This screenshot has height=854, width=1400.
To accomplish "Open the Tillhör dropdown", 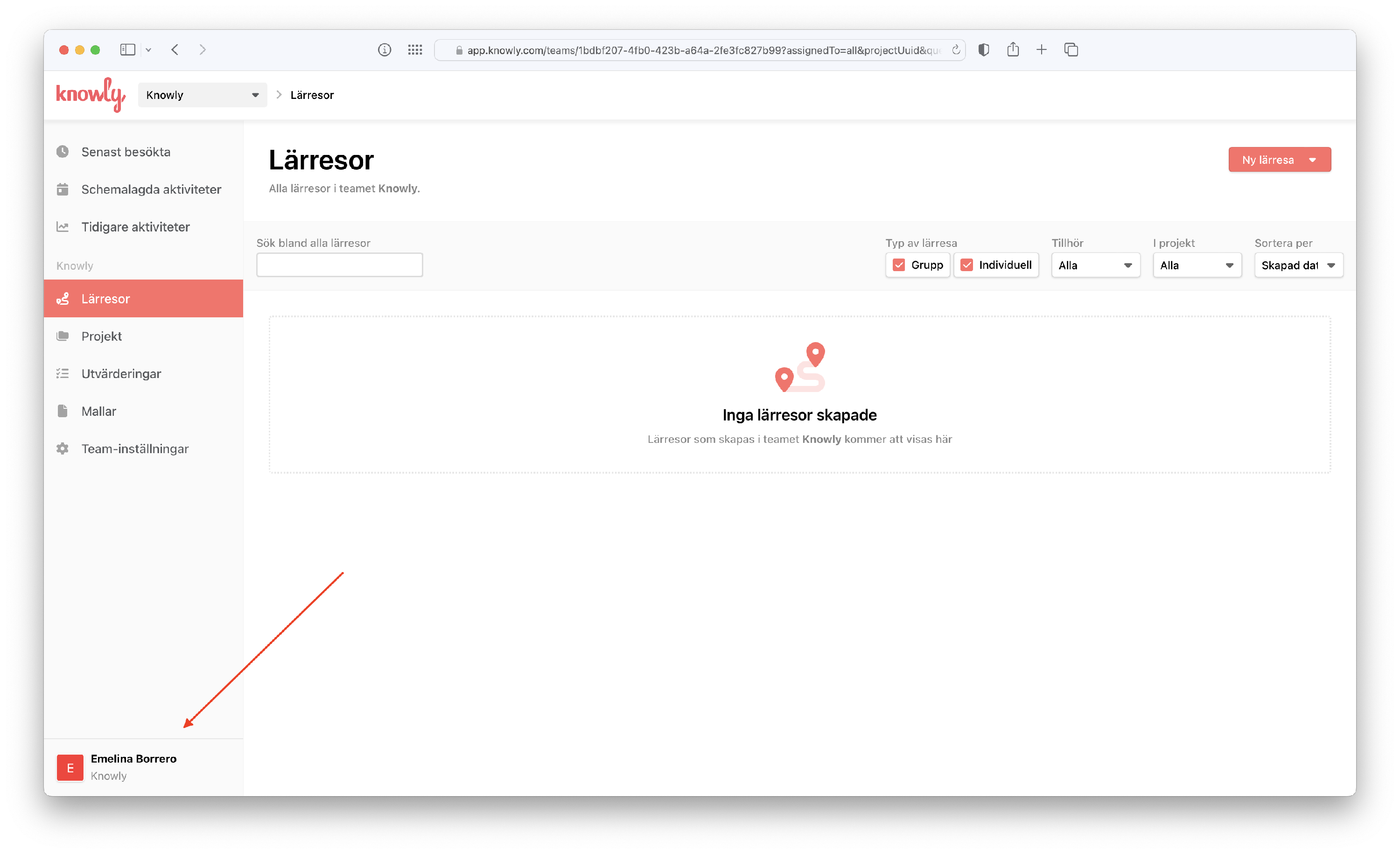I will coord(1095,266).
